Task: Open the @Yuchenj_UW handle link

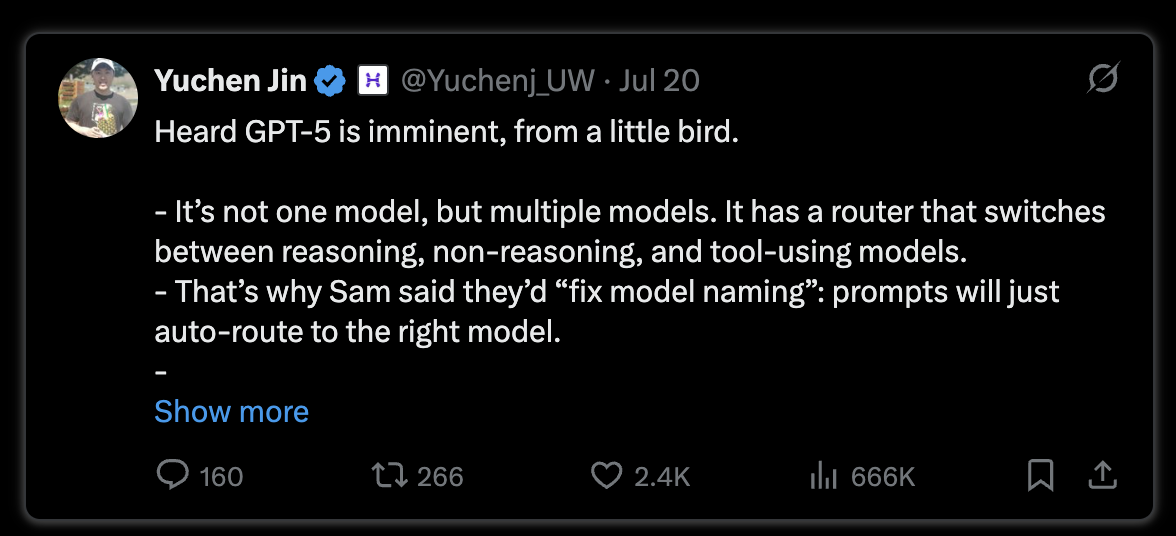Action: [x=498, y=81]
